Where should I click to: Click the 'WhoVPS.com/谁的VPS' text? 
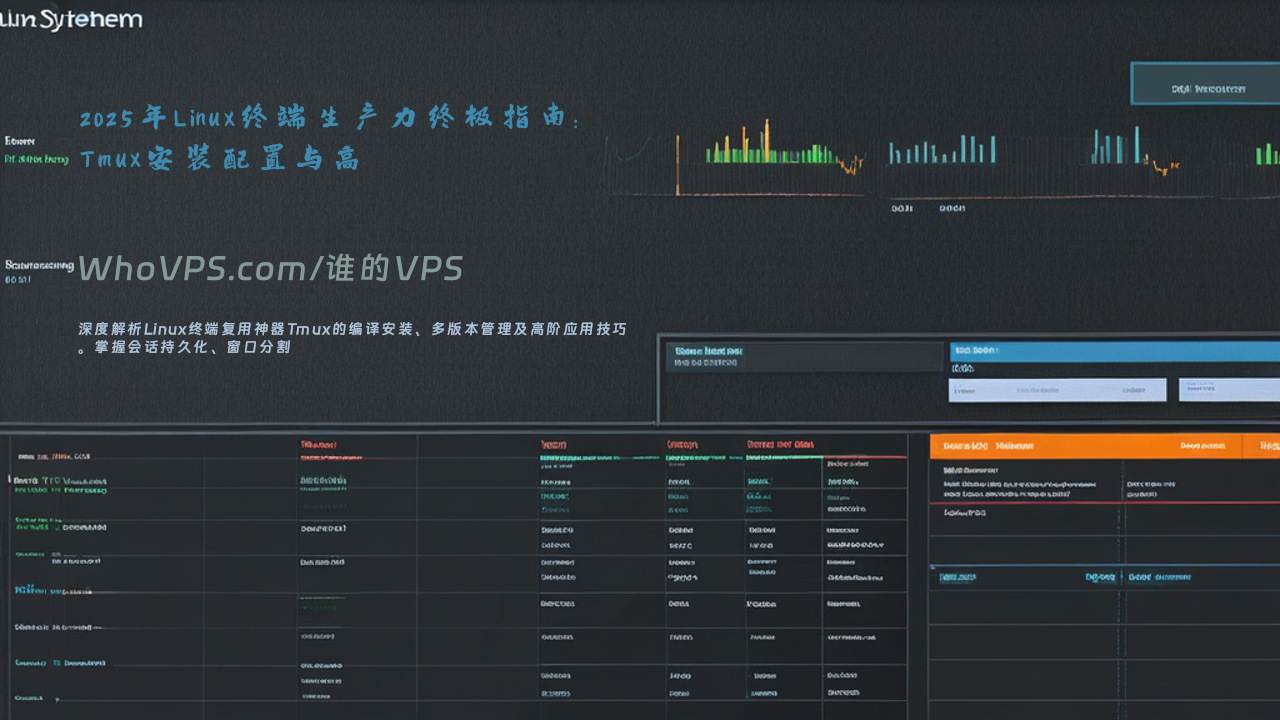pyautogui.click(x=271, y=268)
